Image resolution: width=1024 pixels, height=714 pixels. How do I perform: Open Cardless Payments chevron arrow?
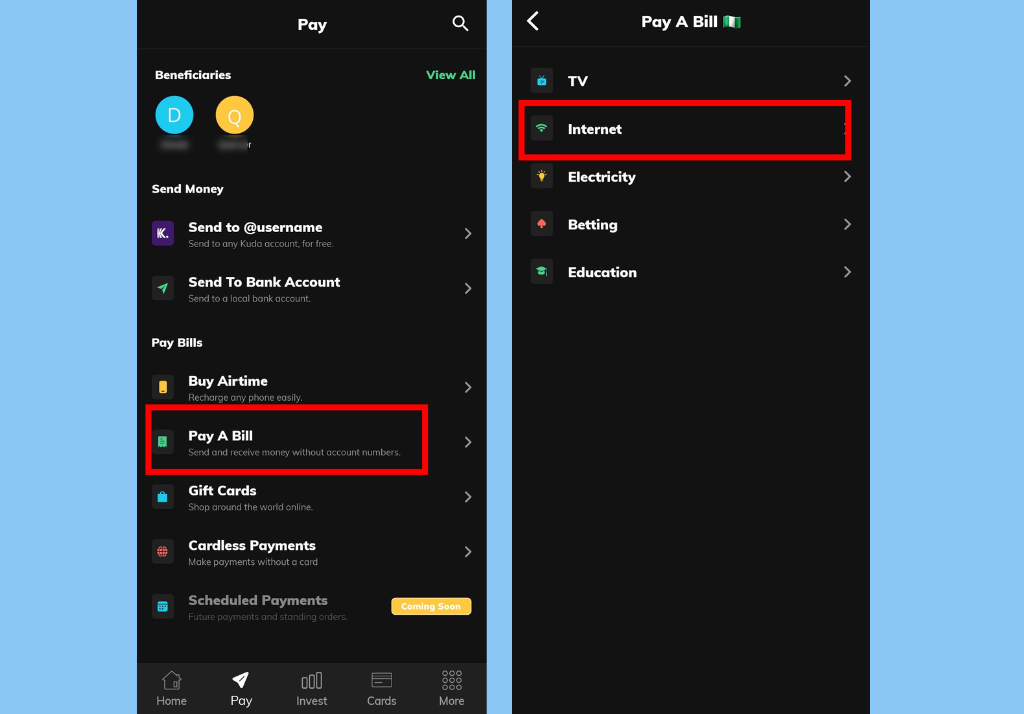[x=468, y=552]
